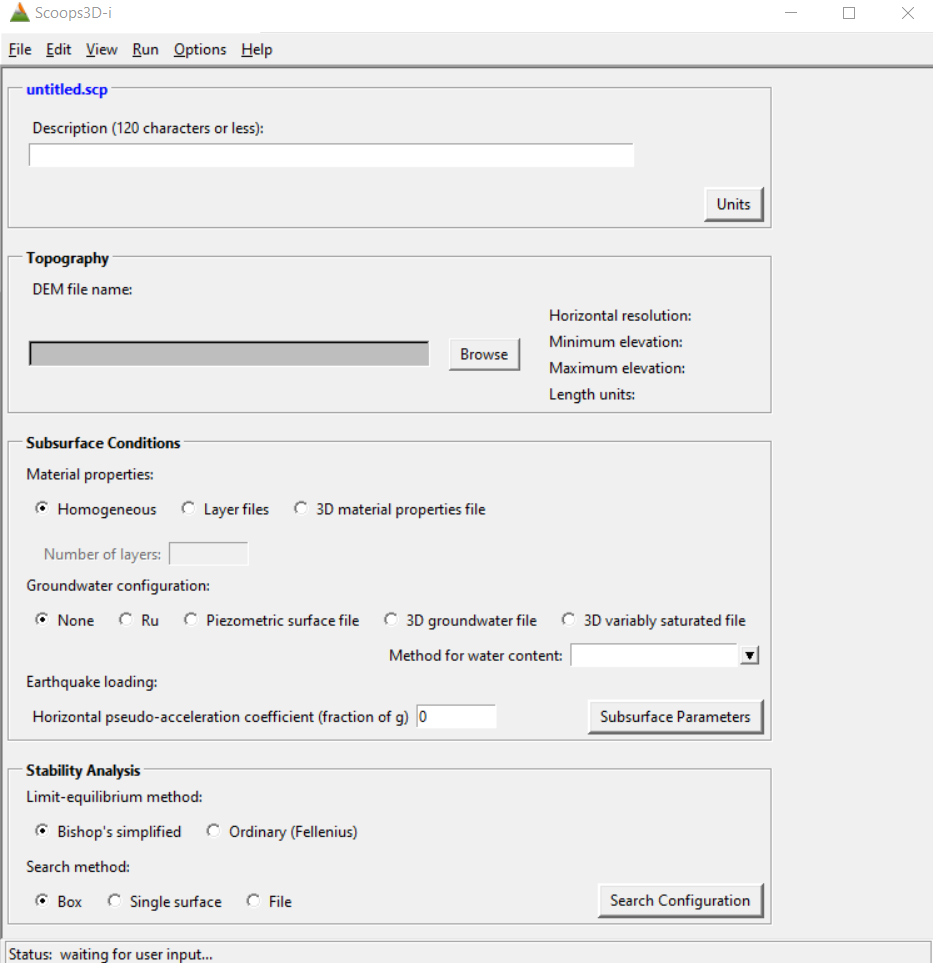Click 'Minimum elevation:' label
The image size is (933, 963).
615,342
